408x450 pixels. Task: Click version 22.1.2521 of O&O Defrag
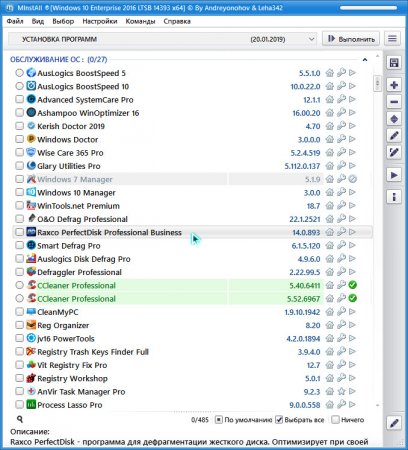pos(305,219)
